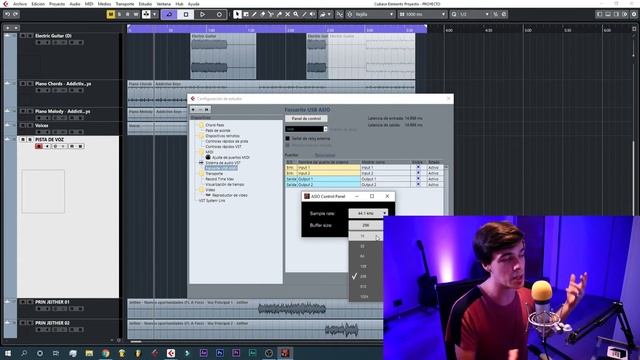The height and width of the screenshot is (360, 640).
Task: Click the undo arrow in toolbar
Action: (x=7, y=14)
